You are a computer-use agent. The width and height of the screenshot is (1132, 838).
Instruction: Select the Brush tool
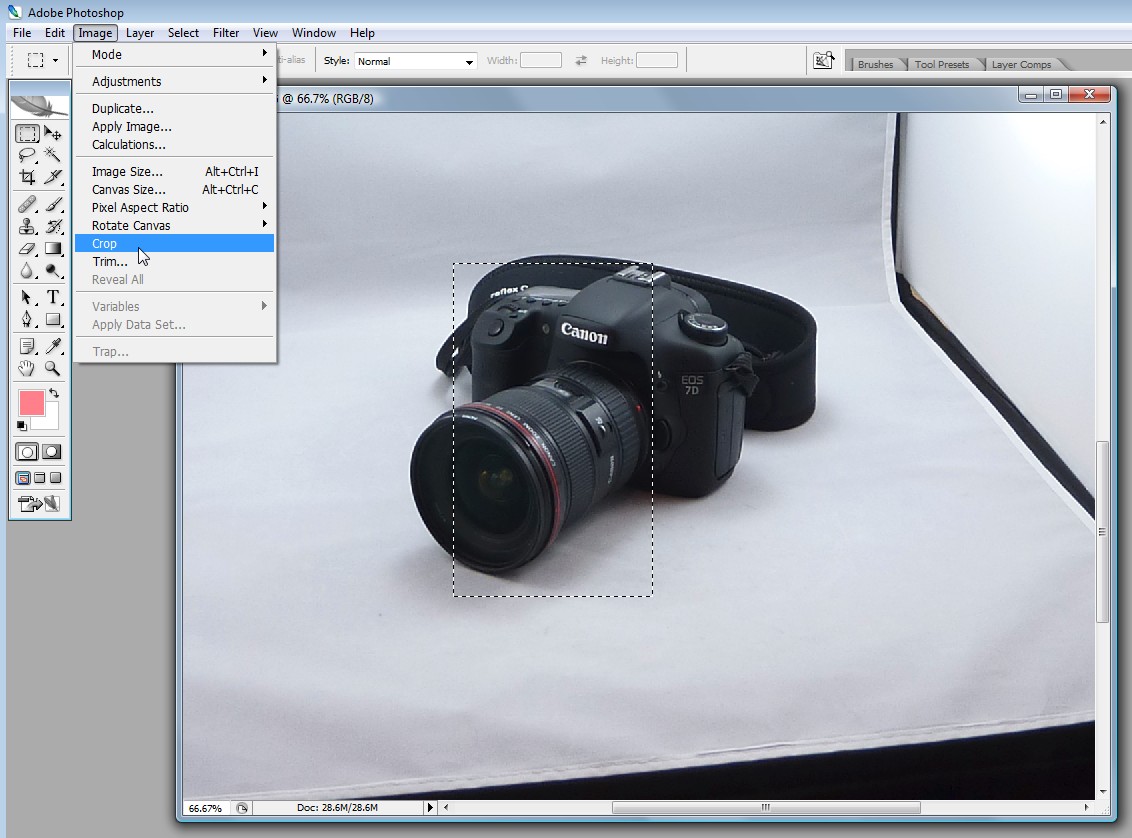[x=53, y=204]
